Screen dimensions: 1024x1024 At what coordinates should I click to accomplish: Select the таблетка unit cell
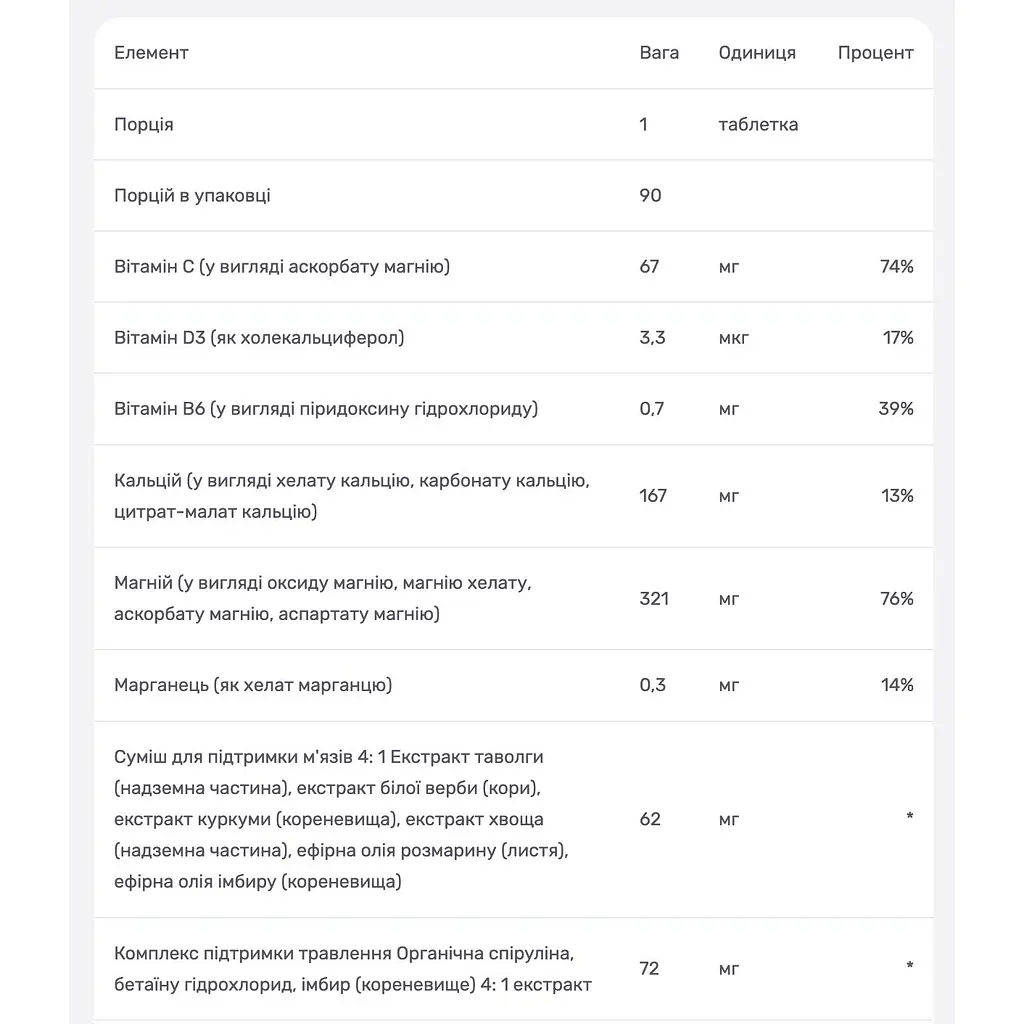tap(758, 124)
